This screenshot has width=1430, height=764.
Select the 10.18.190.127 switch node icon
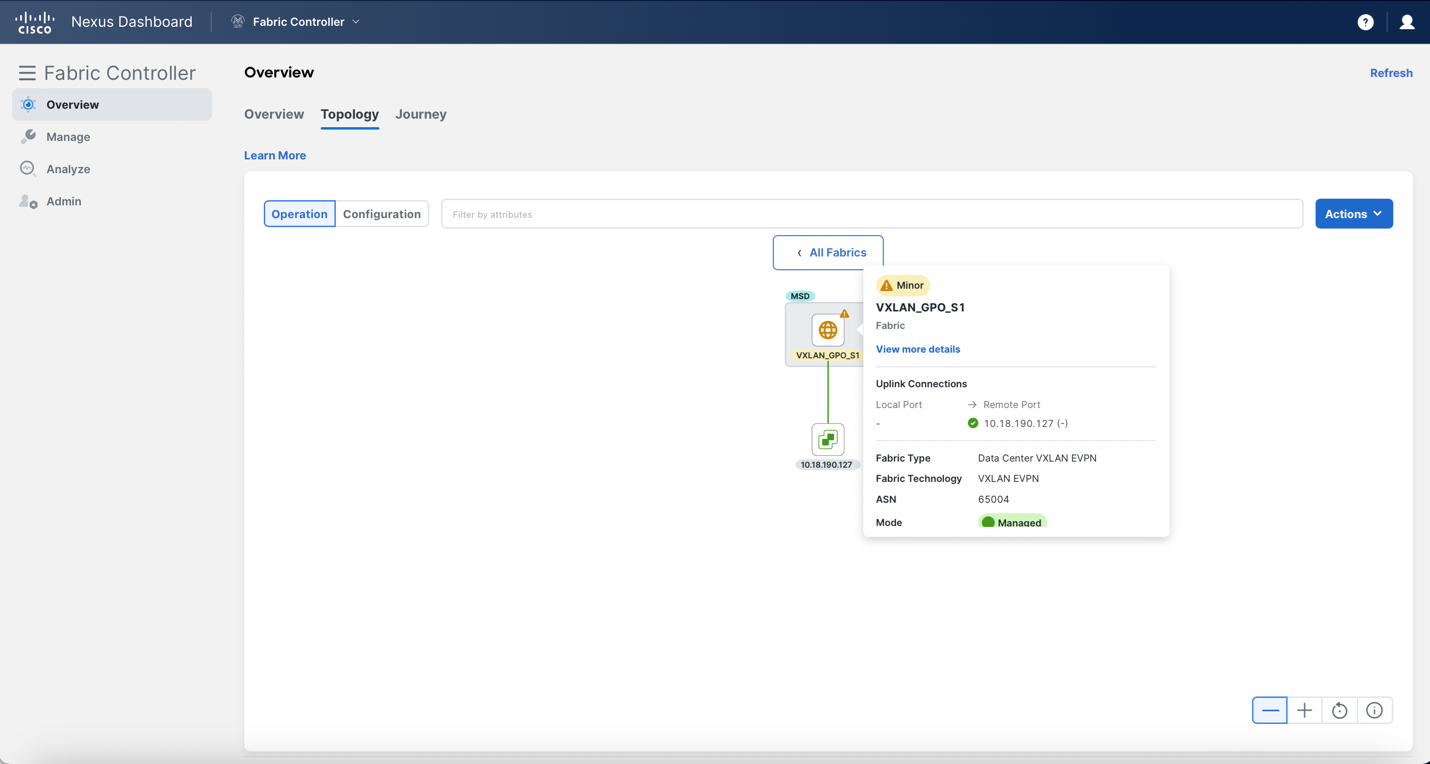point(828,439)
